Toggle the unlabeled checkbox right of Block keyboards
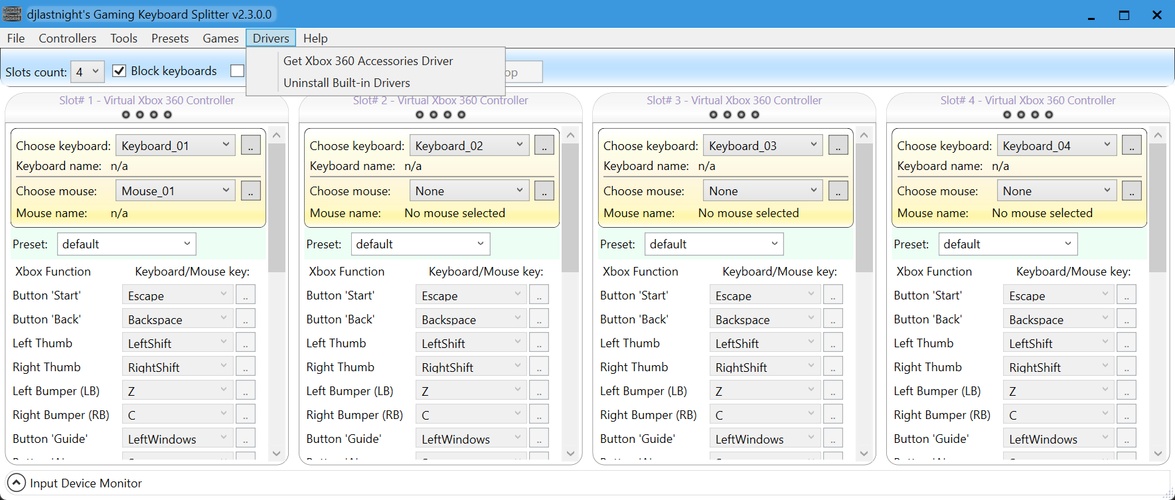Viewport: 1175px width, 500px height. 237,71
